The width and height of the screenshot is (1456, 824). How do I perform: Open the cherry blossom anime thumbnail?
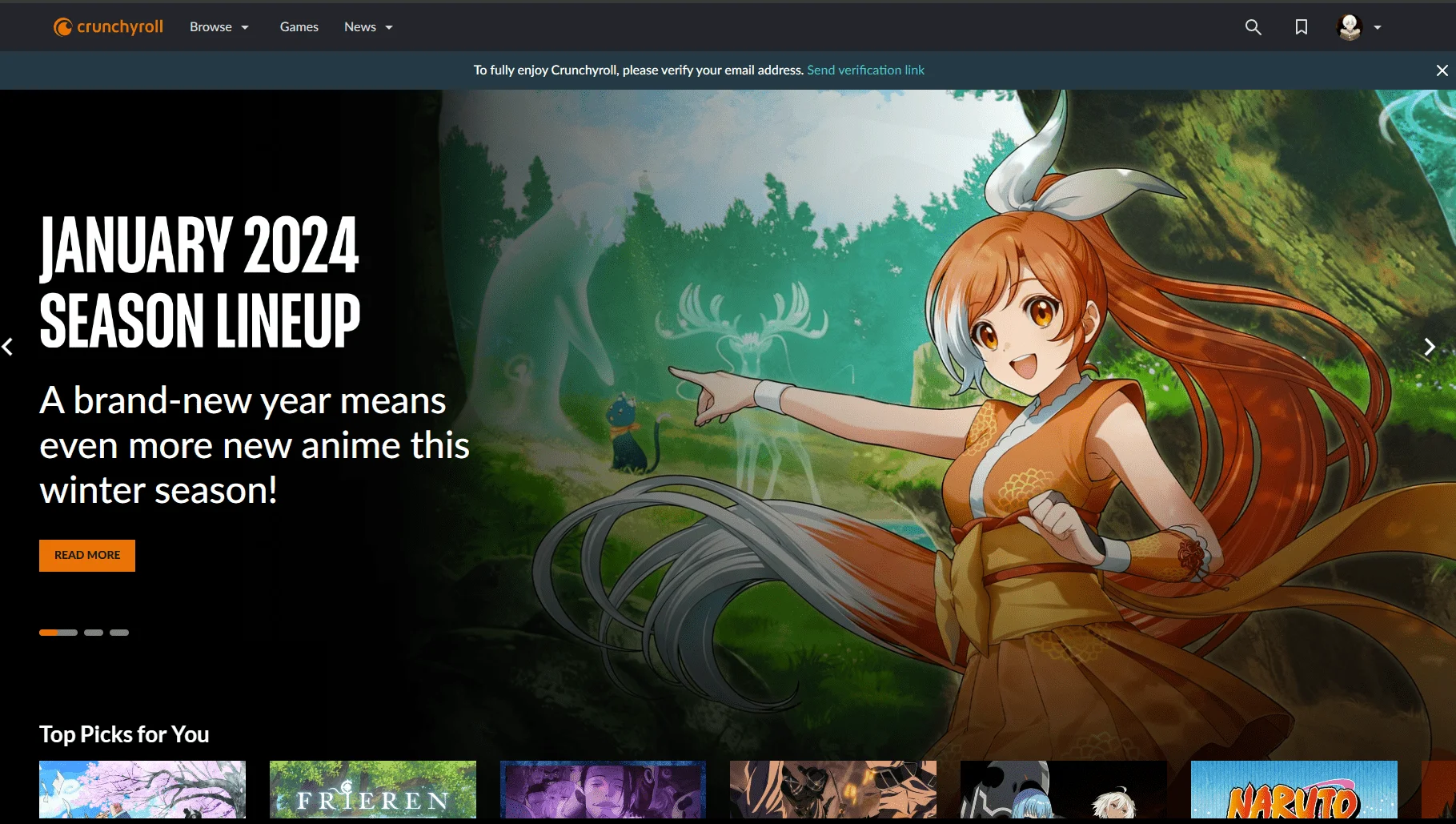(142, 790)
